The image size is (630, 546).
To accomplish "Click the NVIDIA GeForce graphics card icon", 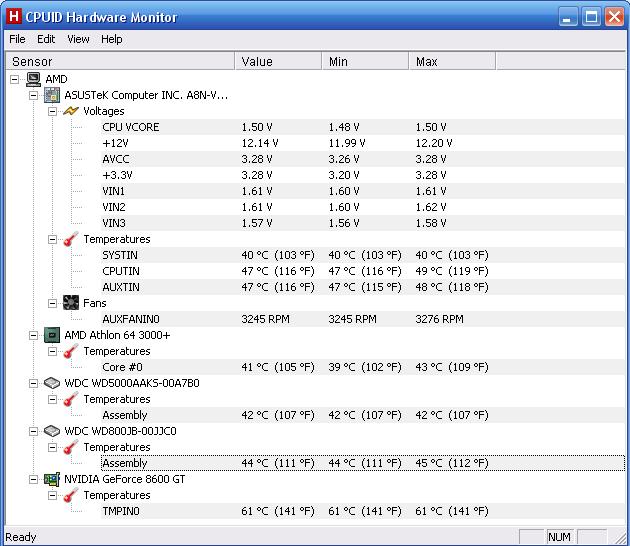I will pyautogui.click(x=52, y=479).
